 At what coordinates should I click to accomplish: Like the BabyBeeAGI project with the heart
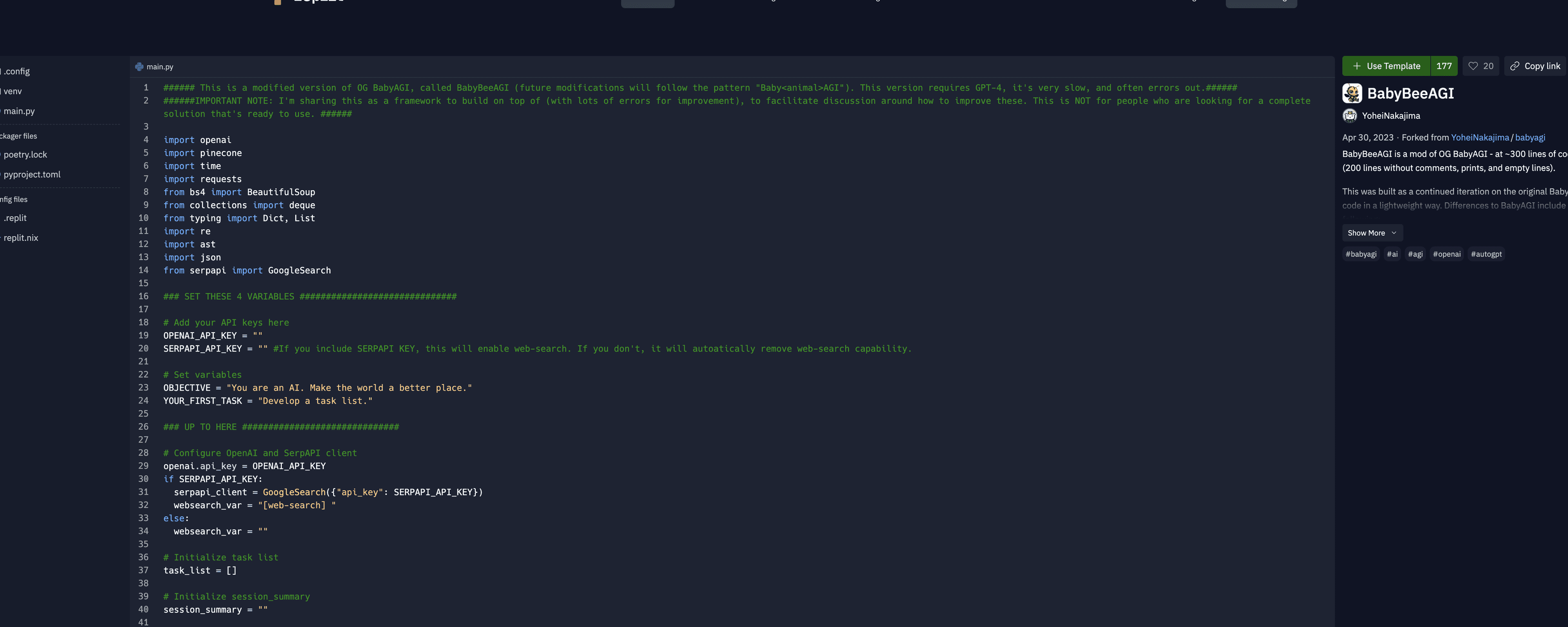pos(1474,66)
